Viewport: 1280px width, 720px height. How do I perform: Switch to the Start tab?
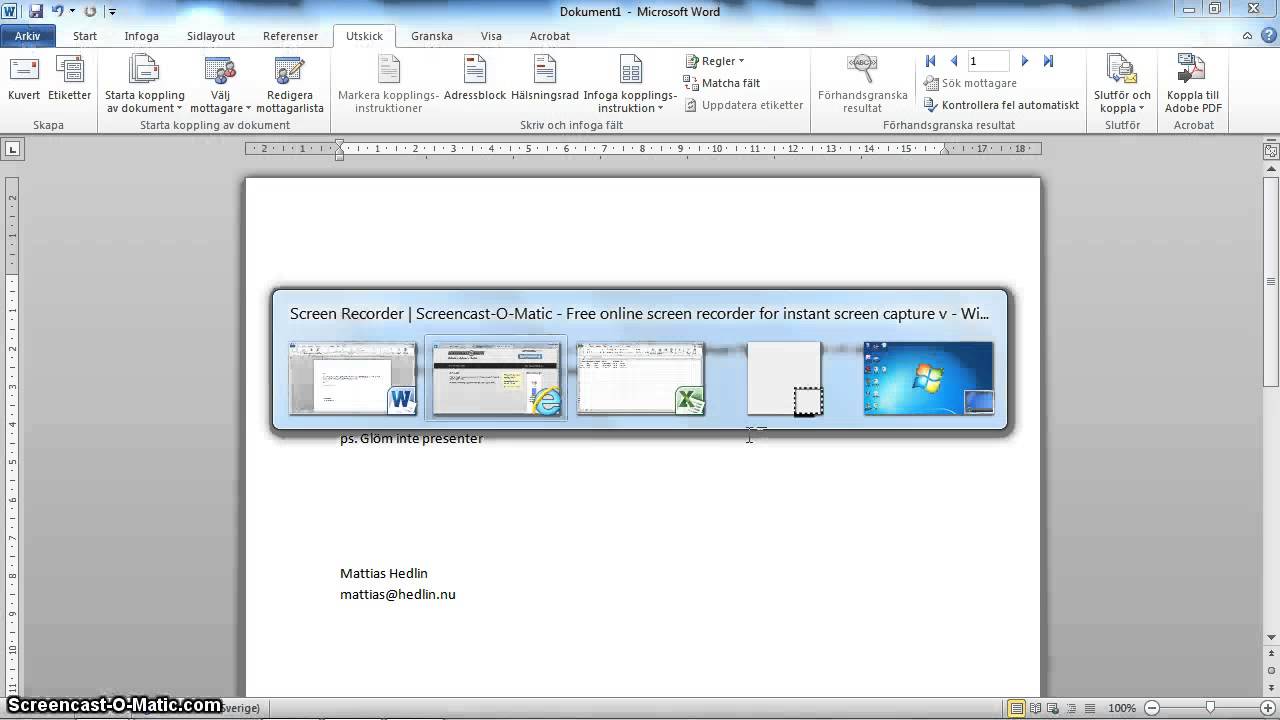(85, 36)
